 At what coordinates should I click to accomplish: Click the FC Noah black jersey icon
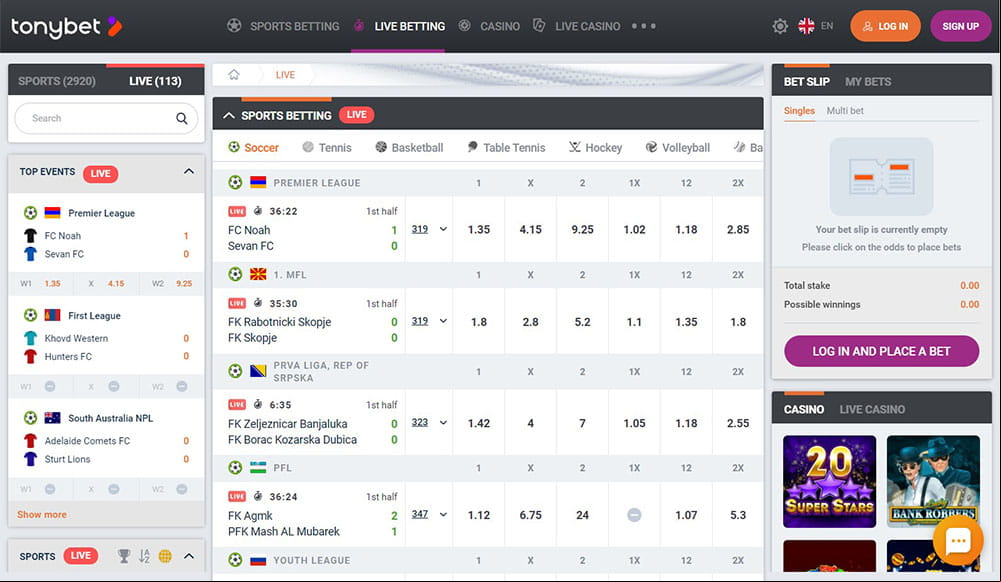click(30, 235)
